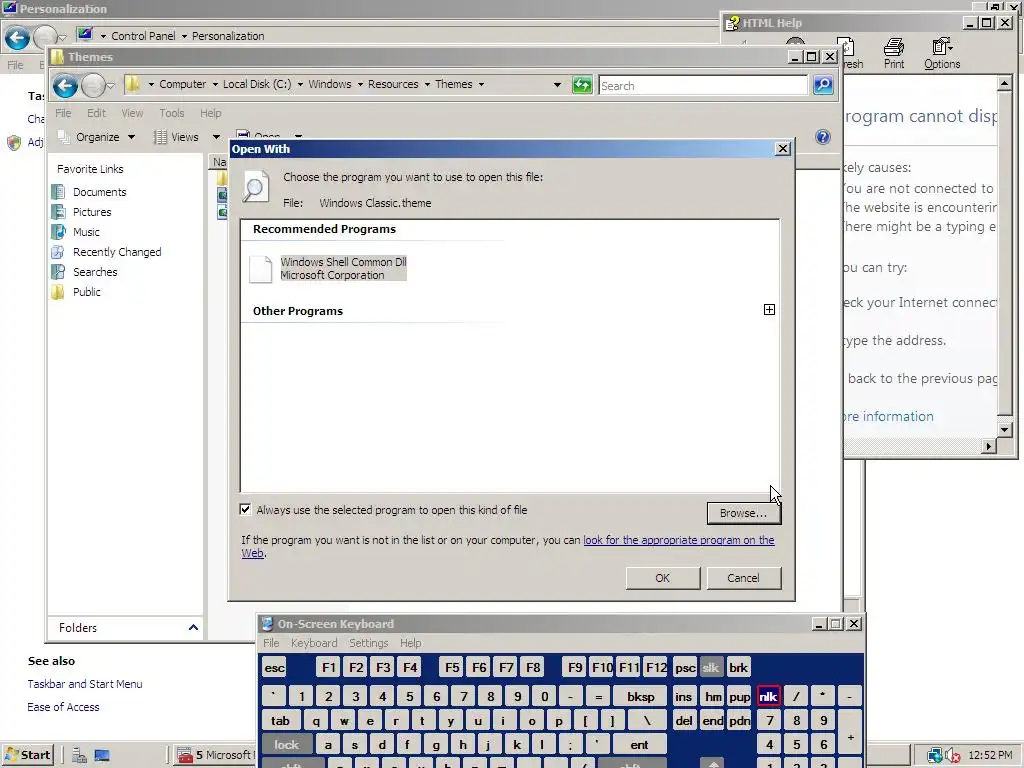This screenshot has width=1024, height=768.
Task: Click horizontal scroll right arrow in HTML Help
Action: tap(989, 446)
